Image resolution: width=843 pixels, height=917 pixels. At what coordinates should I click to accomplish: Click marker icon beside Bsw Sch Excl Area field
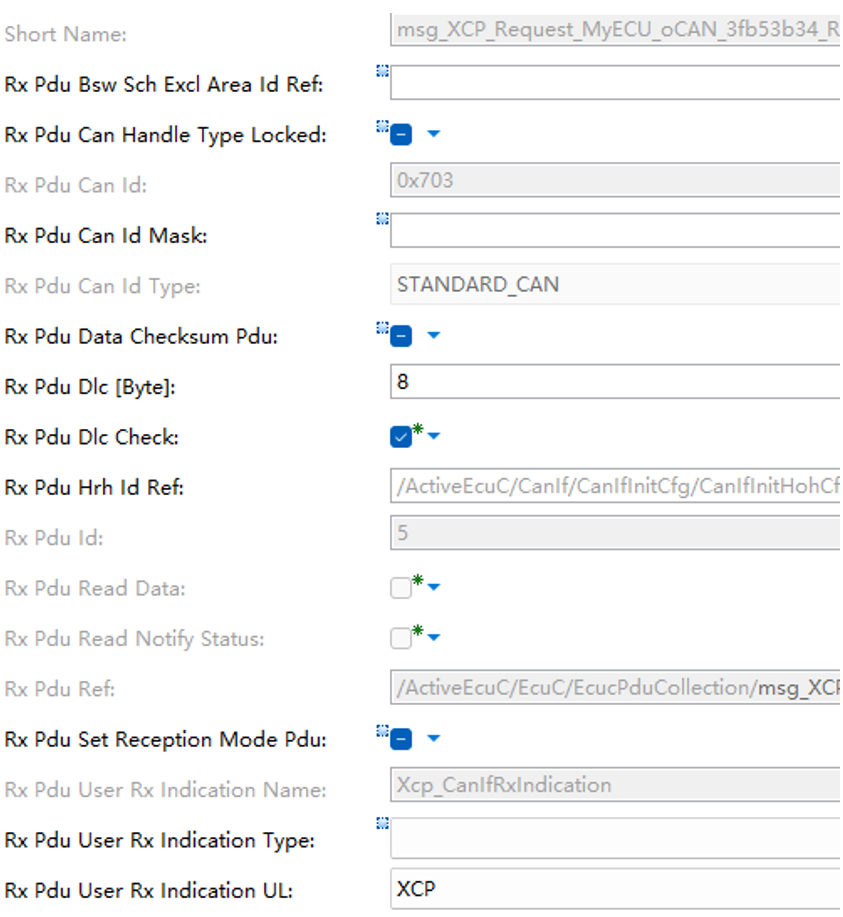tap(381, 70)
